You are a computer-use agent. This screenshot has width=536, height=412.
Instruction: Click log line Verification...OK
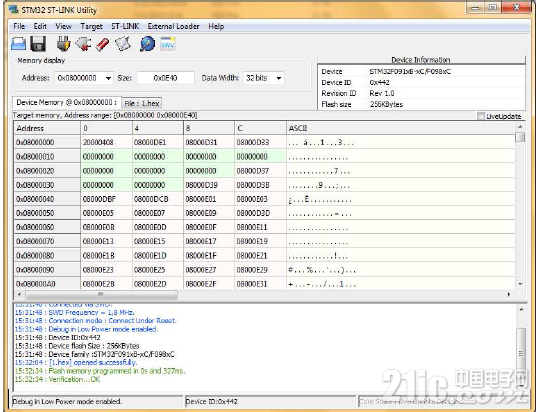(x=57, y=380)
